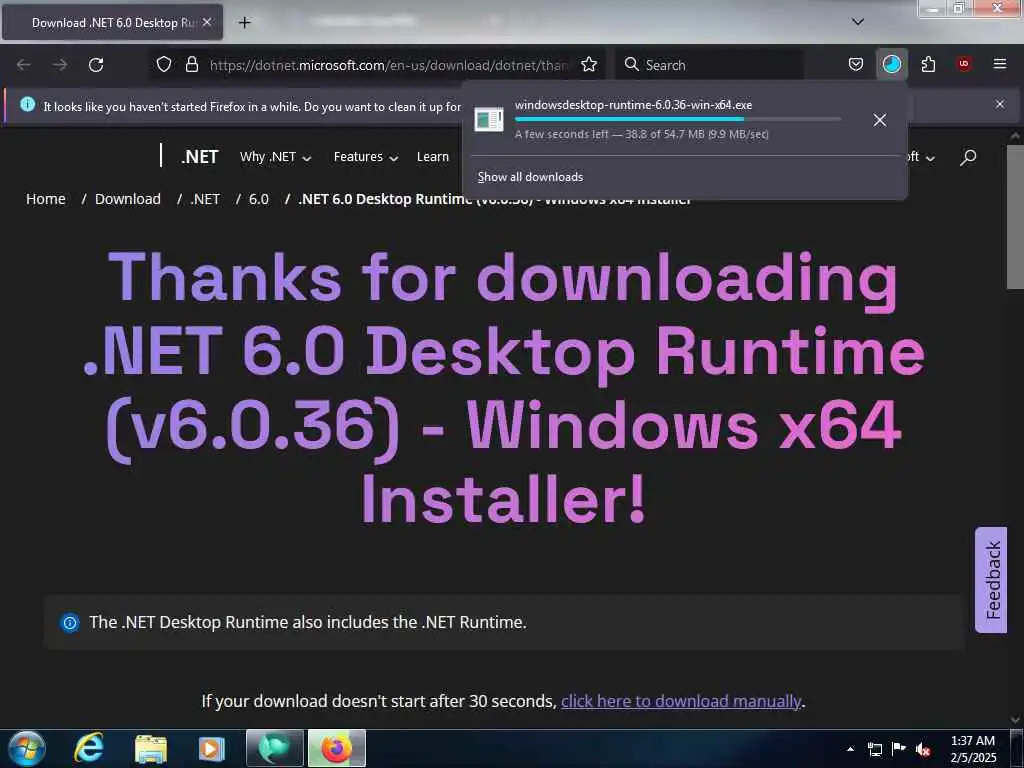Click the Home breadcrumb

click(x=46, y=199)
